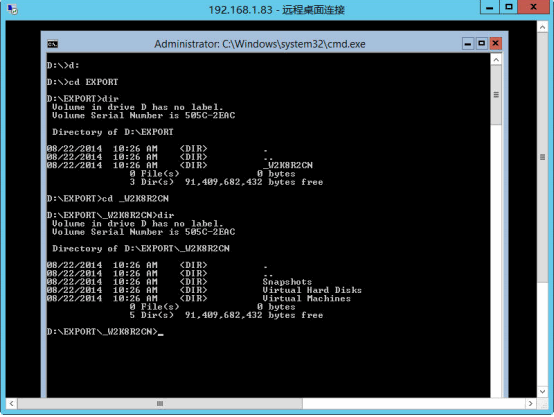This screenshot has height=417, width=554.
Task: Click the 'Administrator: C:\Windows\system32\cmd.exe' title bar
Action: 260,44
